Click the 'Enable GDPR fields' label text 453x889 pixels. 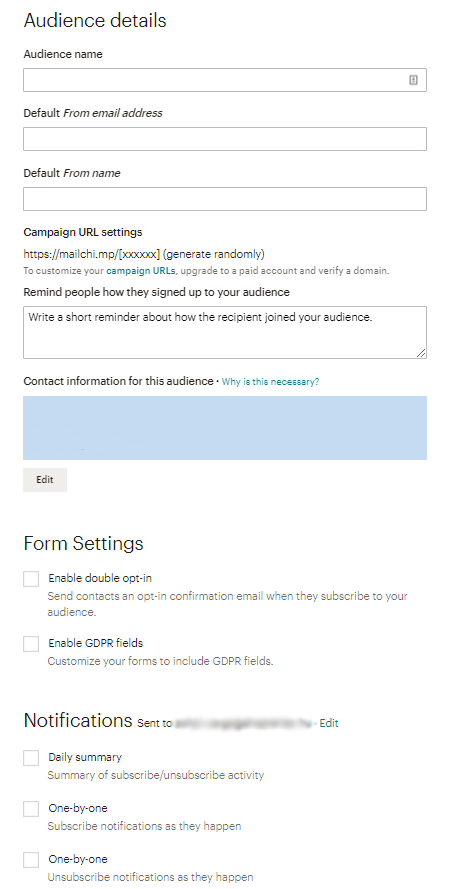click(x=95, y=643)
